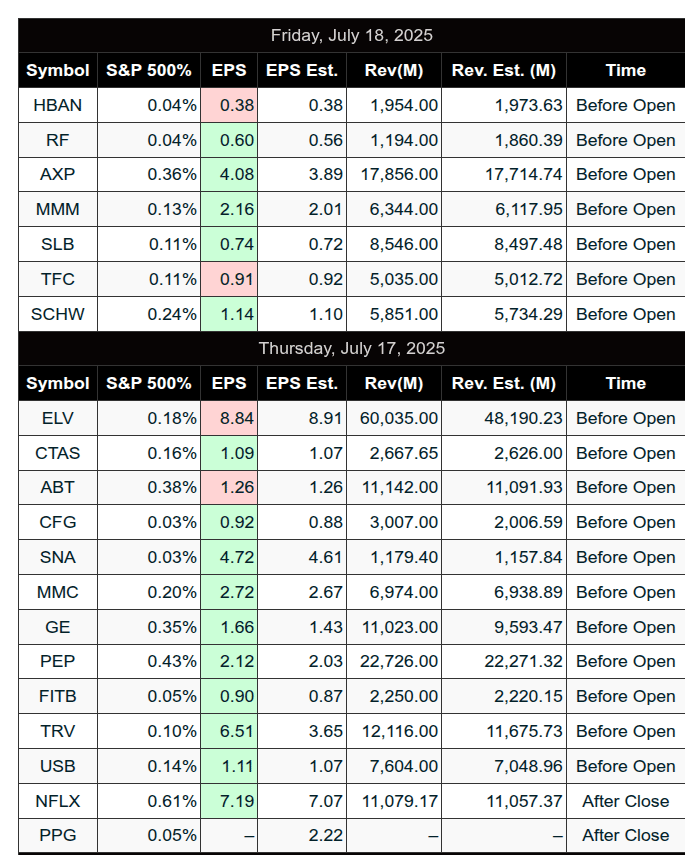Click AXP's green EPS value 4.08
Screen dimensions: 685x855
coord(229,174)
